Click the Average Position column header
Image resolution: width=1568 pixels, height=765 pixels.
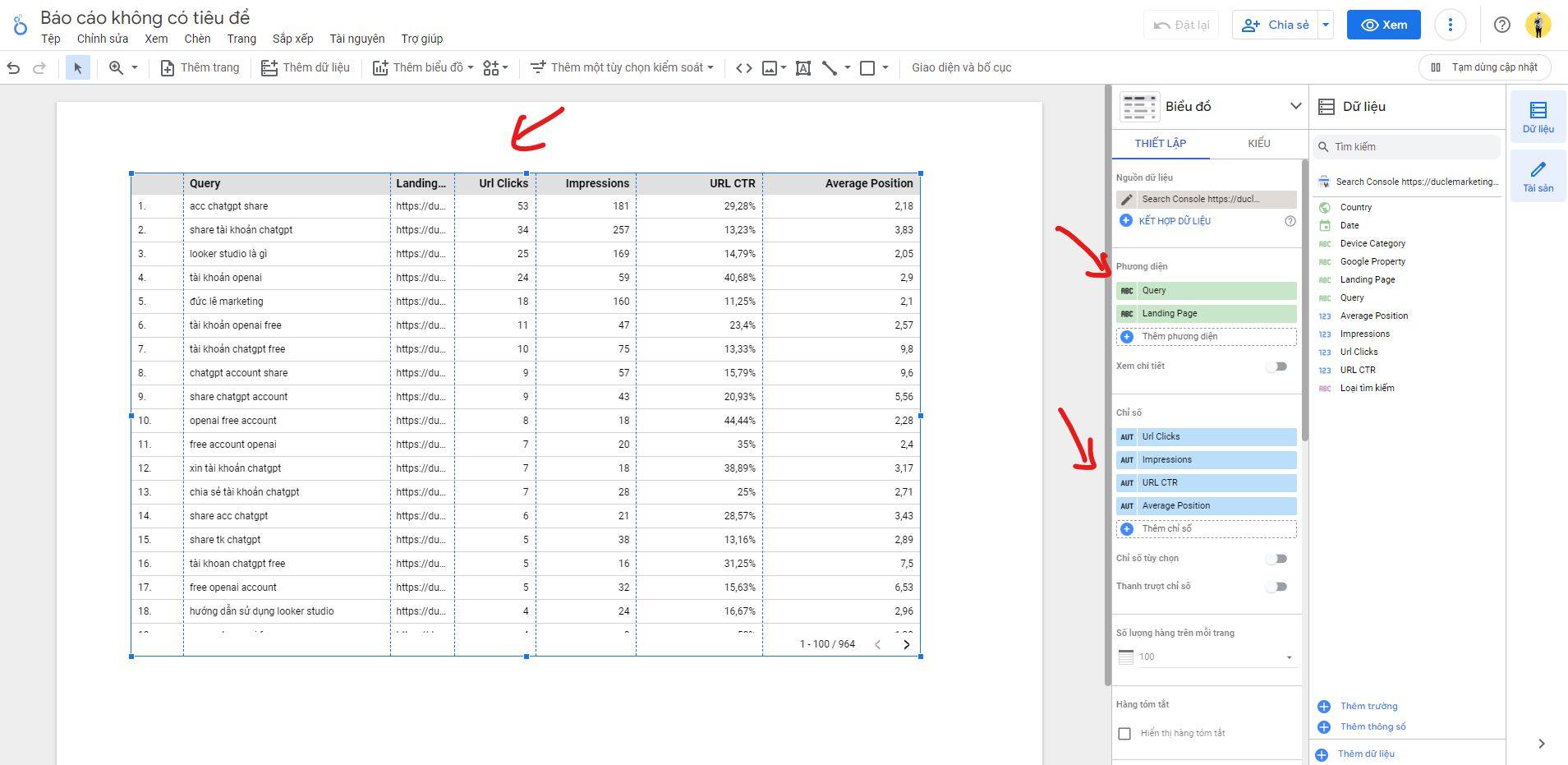869,183
